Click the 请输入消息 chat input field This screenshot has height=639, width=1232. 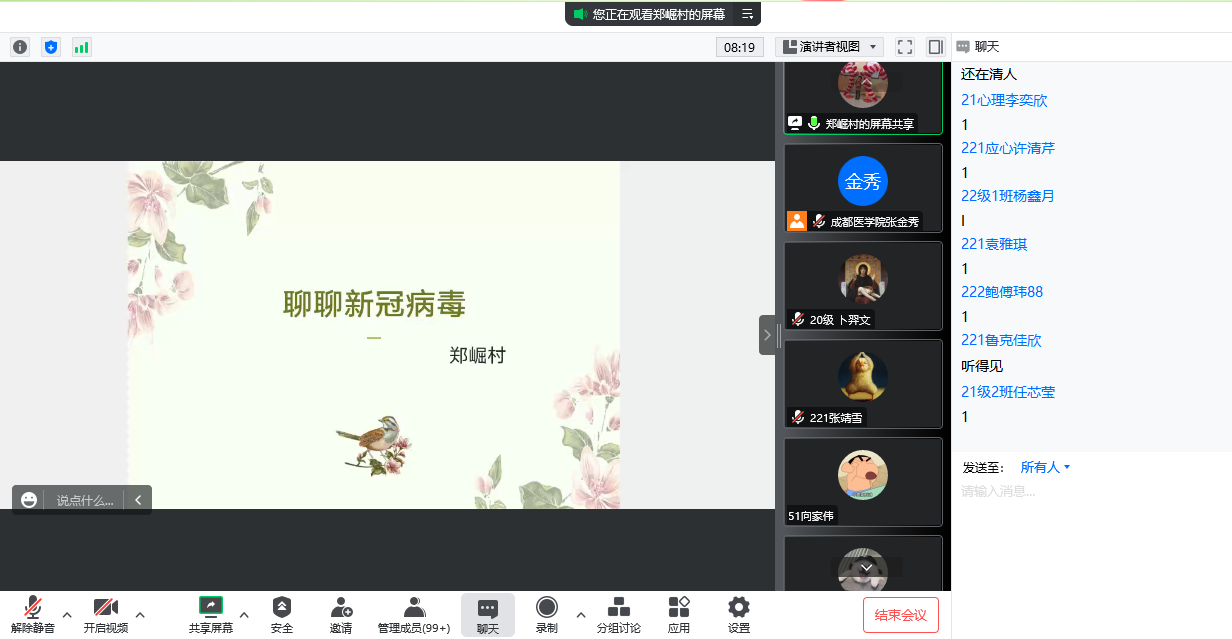coord(1090,491)
